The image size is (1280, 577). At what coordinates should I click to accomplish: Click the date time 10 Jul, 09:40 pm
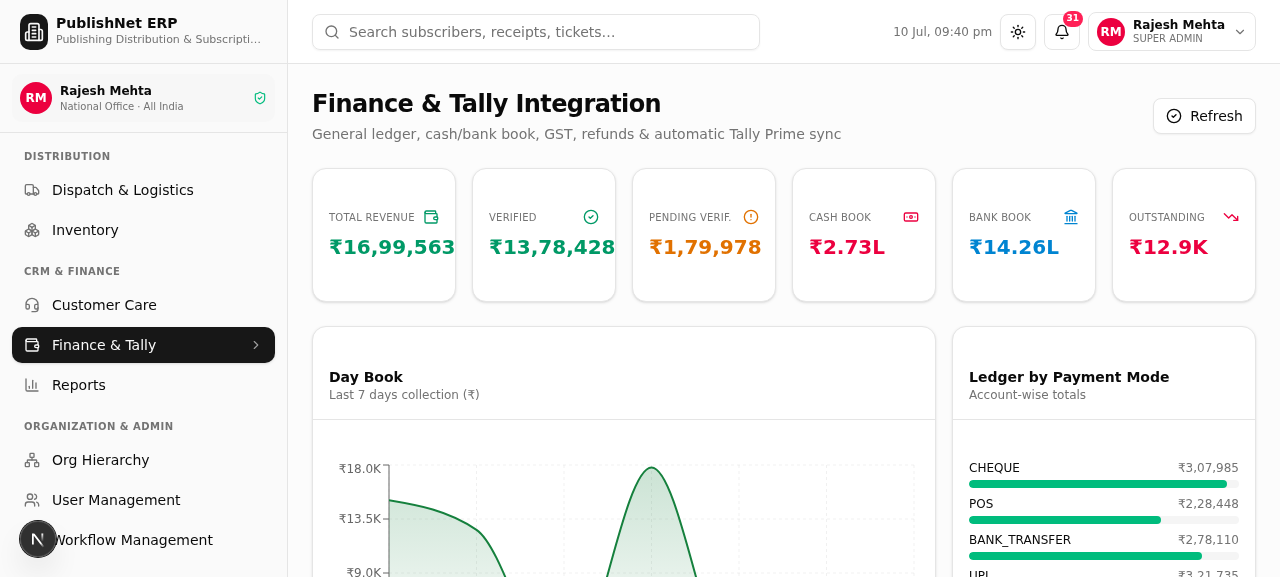pos(942,32)
